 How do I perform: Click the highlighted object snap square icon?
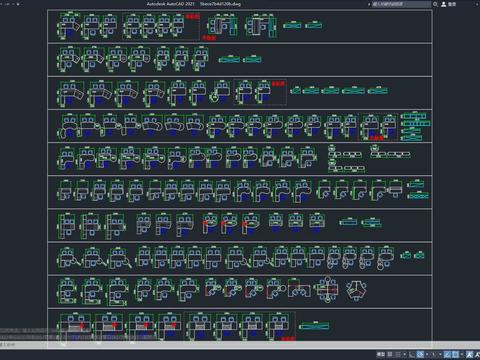[455, 354]
